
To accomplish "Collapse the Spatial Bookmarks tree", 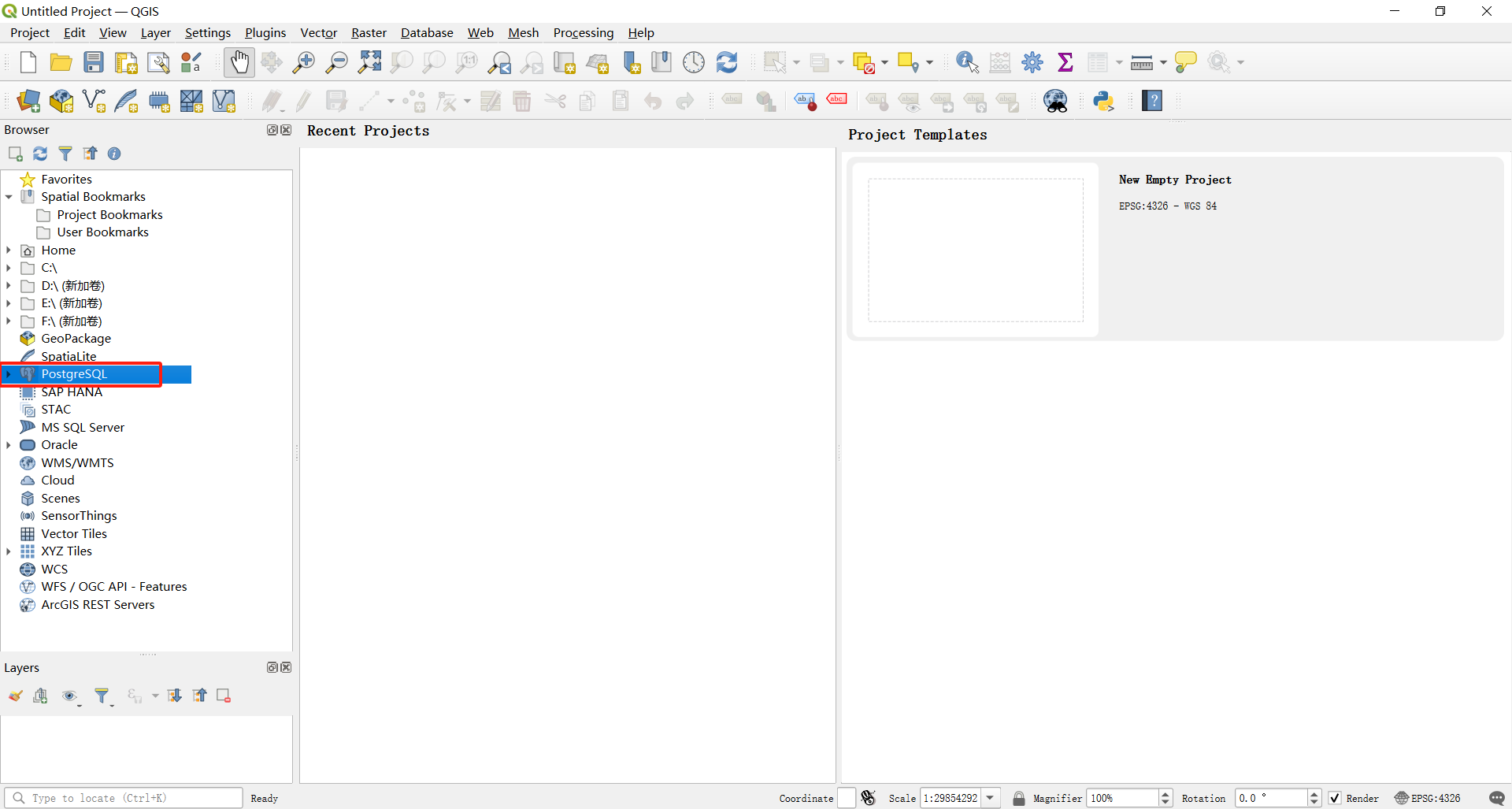I will [x=9, y=196].
